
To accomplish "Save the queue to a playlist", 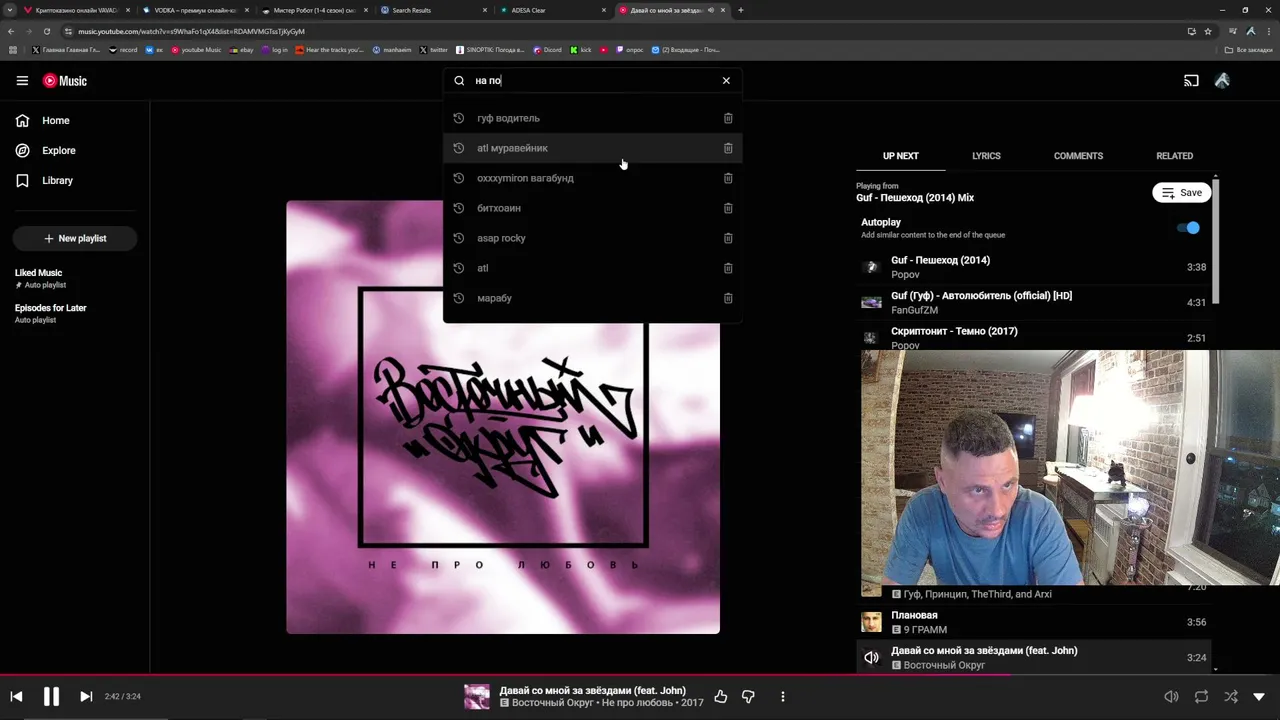I will [1182, 193].
